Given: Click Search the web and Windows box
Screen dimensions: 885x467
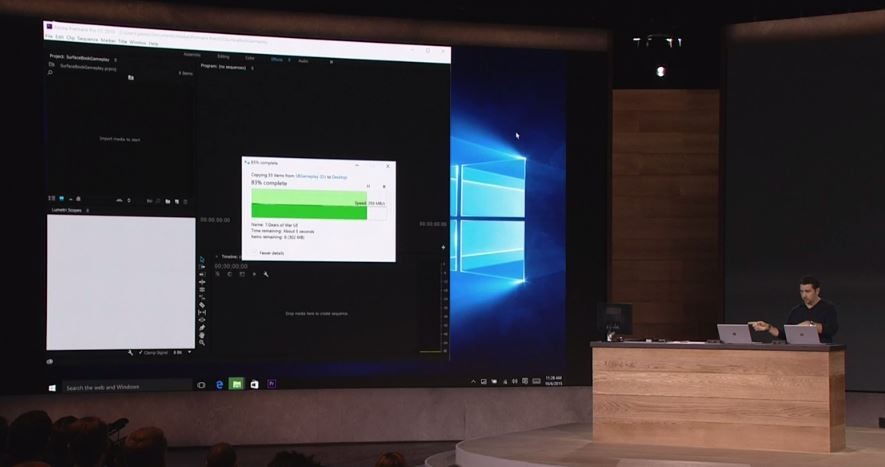Looking at the screenshot, I should point(127,387).
